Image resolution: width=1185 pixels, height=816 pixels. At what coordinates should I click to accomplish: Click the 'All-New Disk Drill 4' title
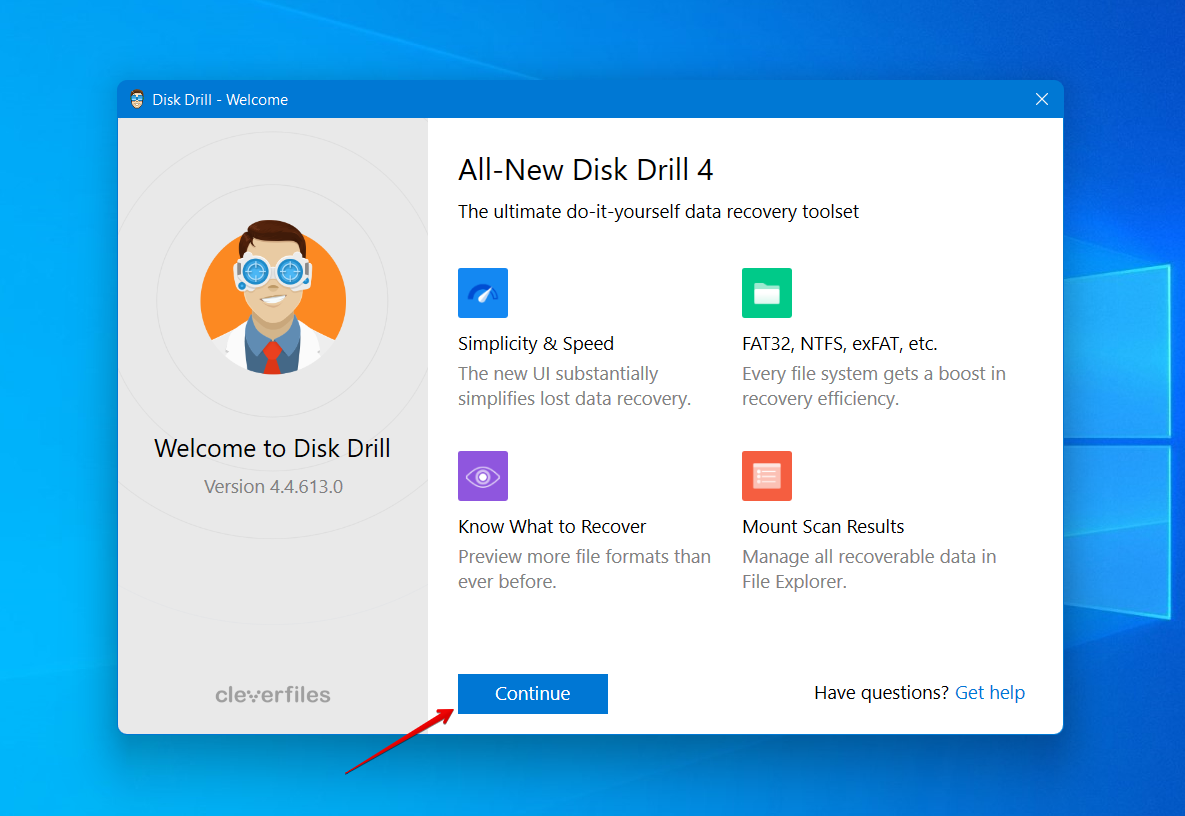(586, 170)
